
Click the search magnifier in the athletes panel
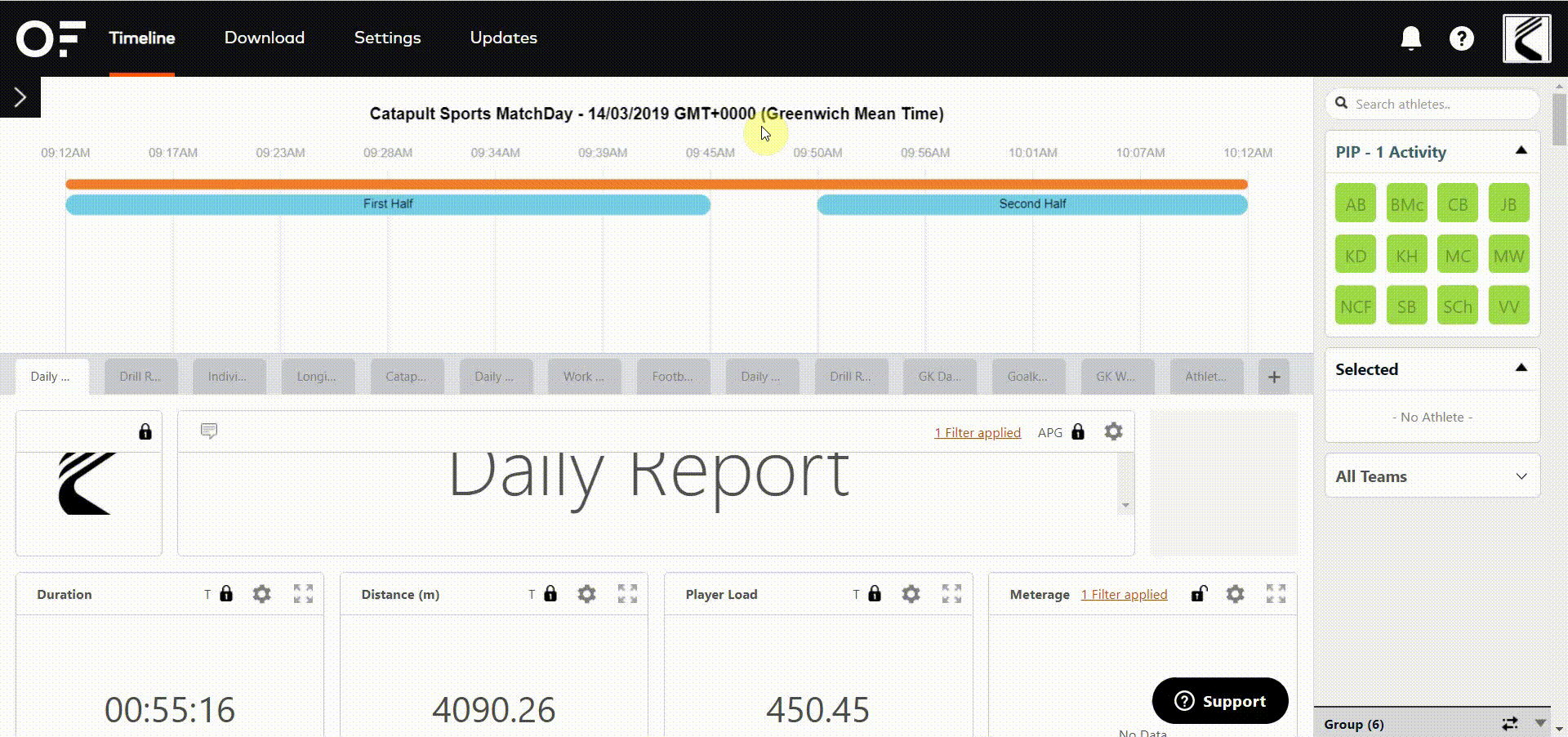[1341, 103]
